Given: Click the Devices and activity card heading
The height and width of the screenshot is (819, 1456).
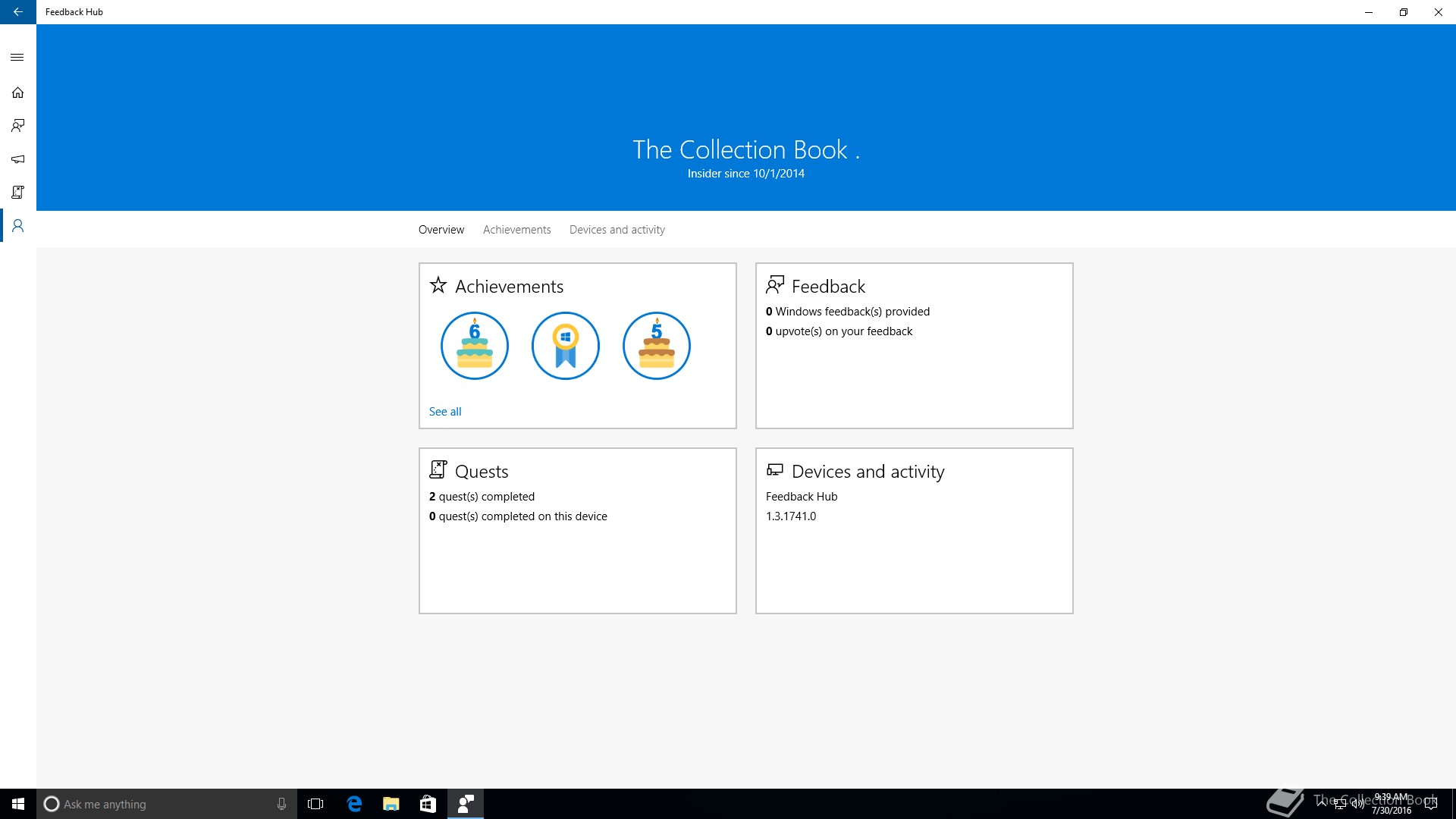Looking at the screenshot, I should pyautogui.click(x=868, y=472).
